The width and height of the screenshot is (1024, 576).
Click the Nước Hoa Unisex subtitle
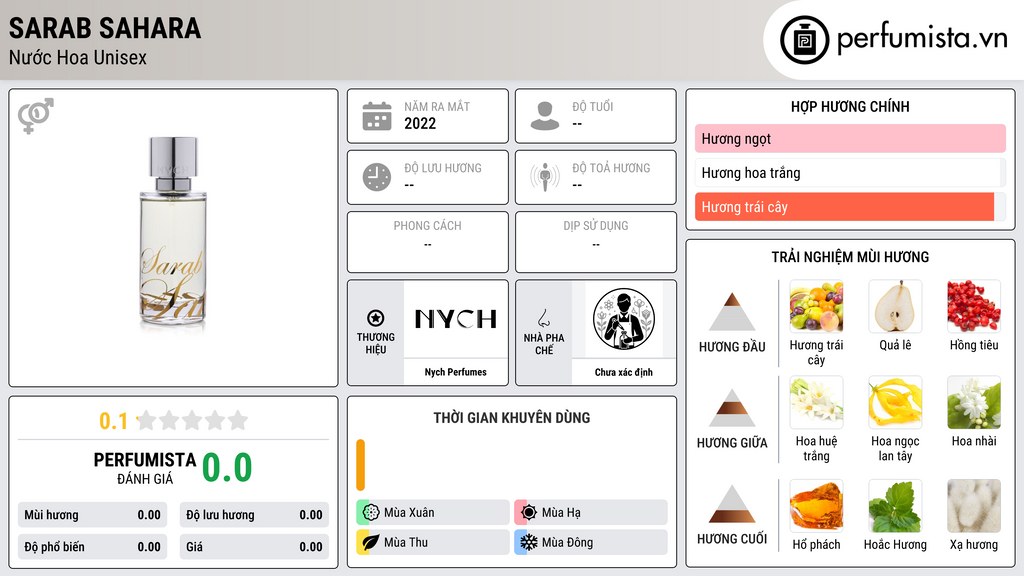click(x=78, y=57)
